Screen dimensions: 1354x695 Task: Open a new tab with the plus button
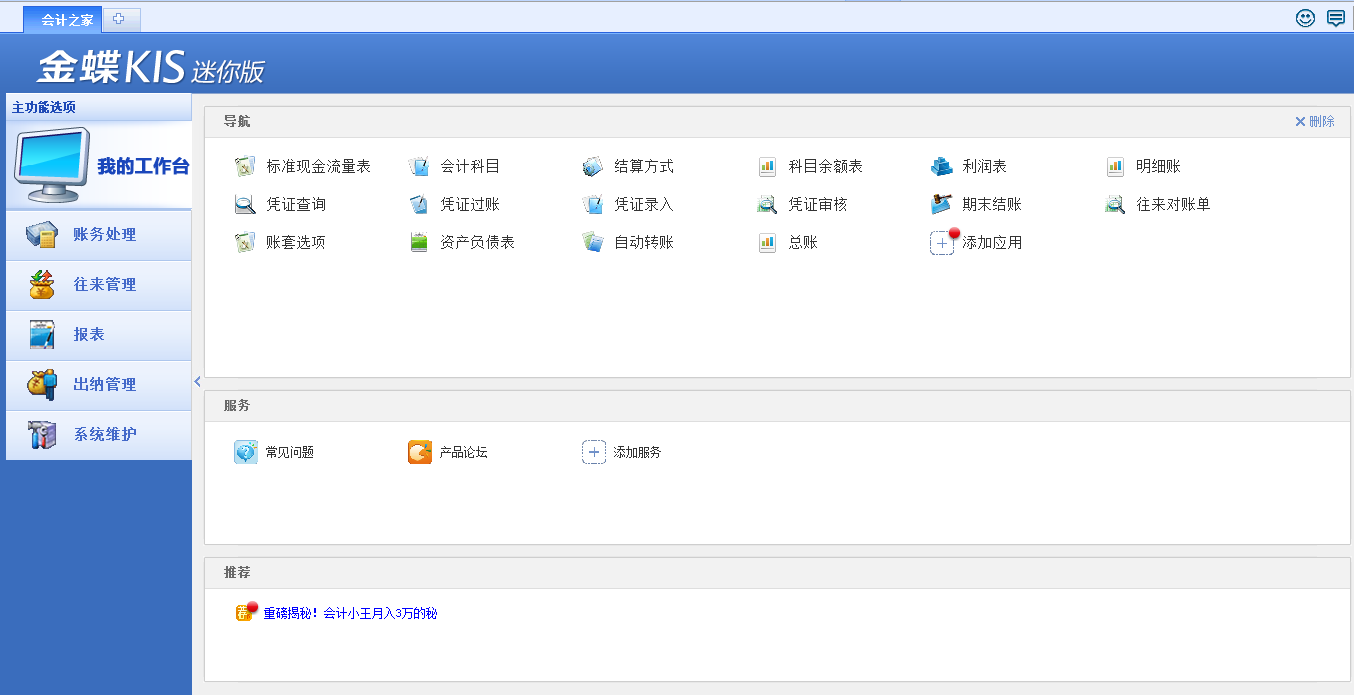pyautogui.click(x=120, y=18)
